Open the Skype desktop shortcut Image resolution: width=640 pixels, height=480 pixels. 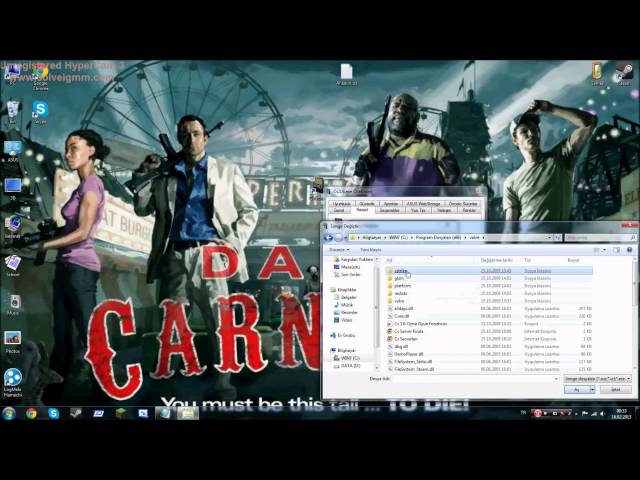[40, 112]
